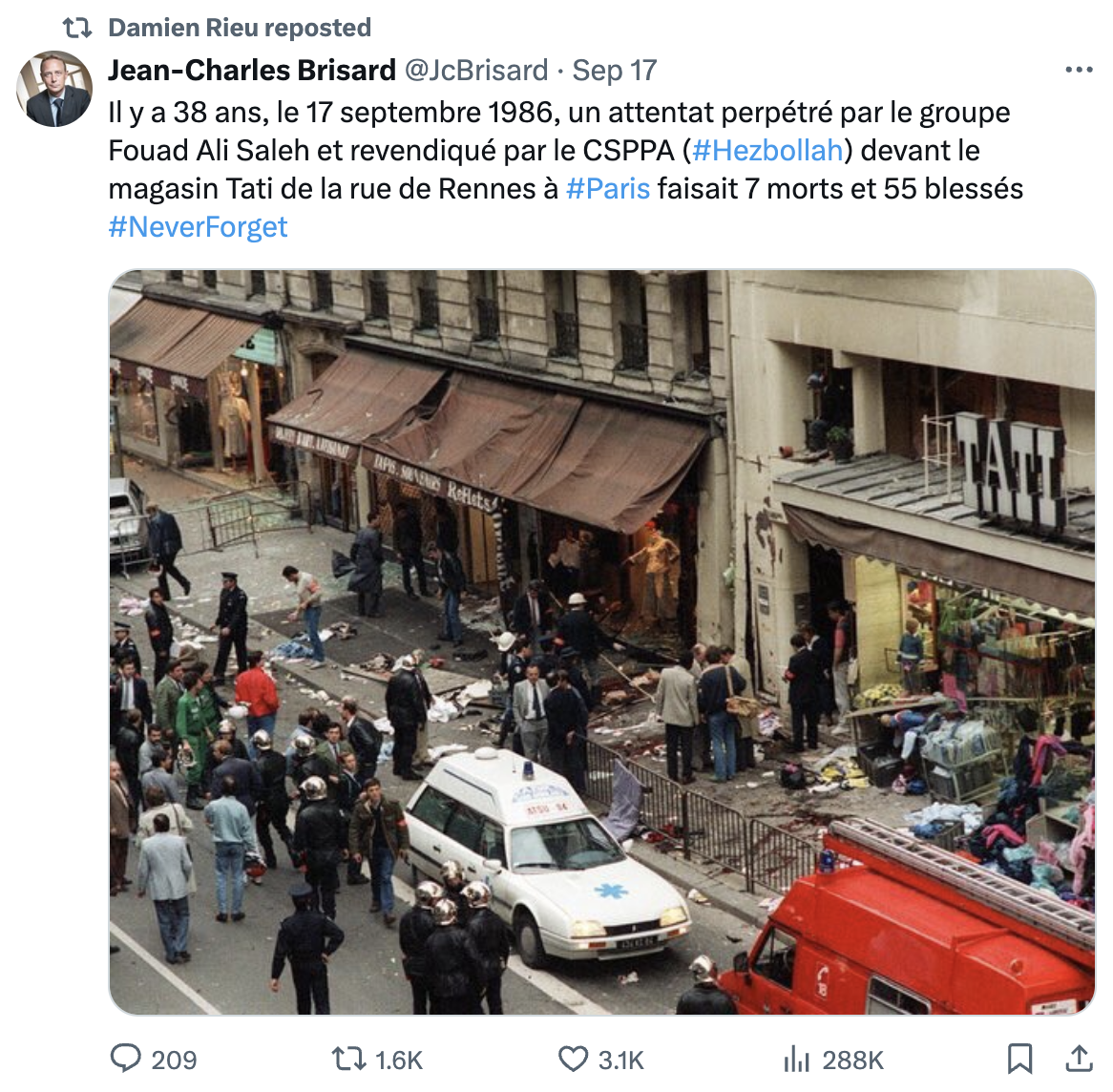Open the view analytics bar chart icon
Image resolution: width=1113 pixels, height=1092 pixels.
click(796, 1060)
